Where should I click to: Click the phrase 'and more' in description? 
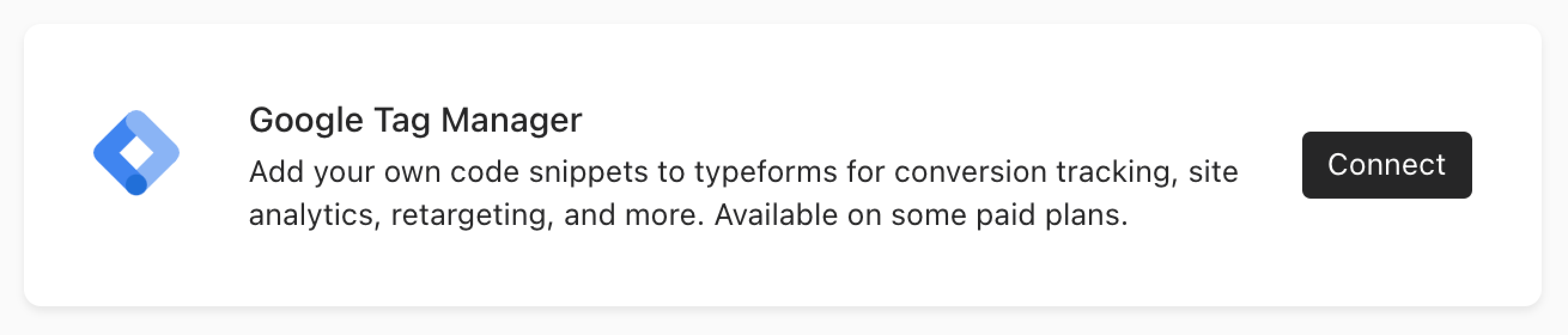tap(633, 215)
